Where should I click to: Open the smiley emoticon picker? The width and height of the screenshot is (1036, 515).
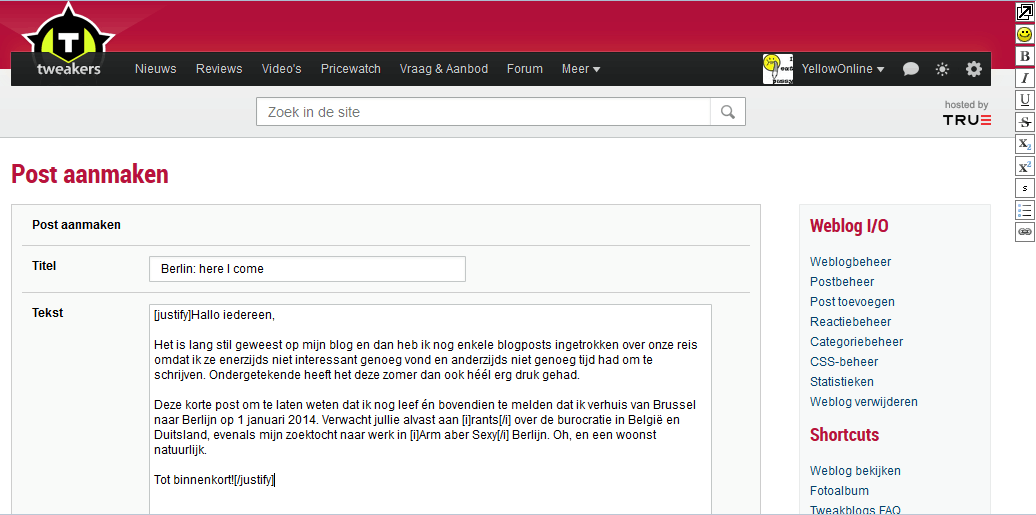pos(1025,34)
